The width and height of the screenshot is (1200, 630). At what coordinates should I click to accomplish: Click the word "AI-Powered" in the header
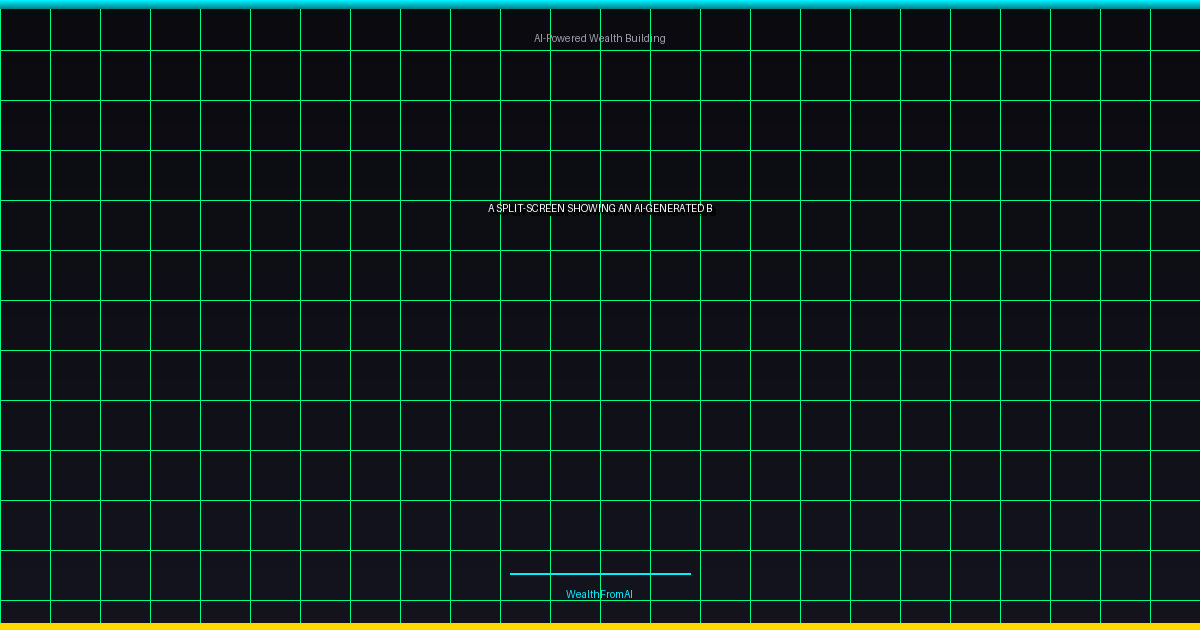click(x=560, y=38)
